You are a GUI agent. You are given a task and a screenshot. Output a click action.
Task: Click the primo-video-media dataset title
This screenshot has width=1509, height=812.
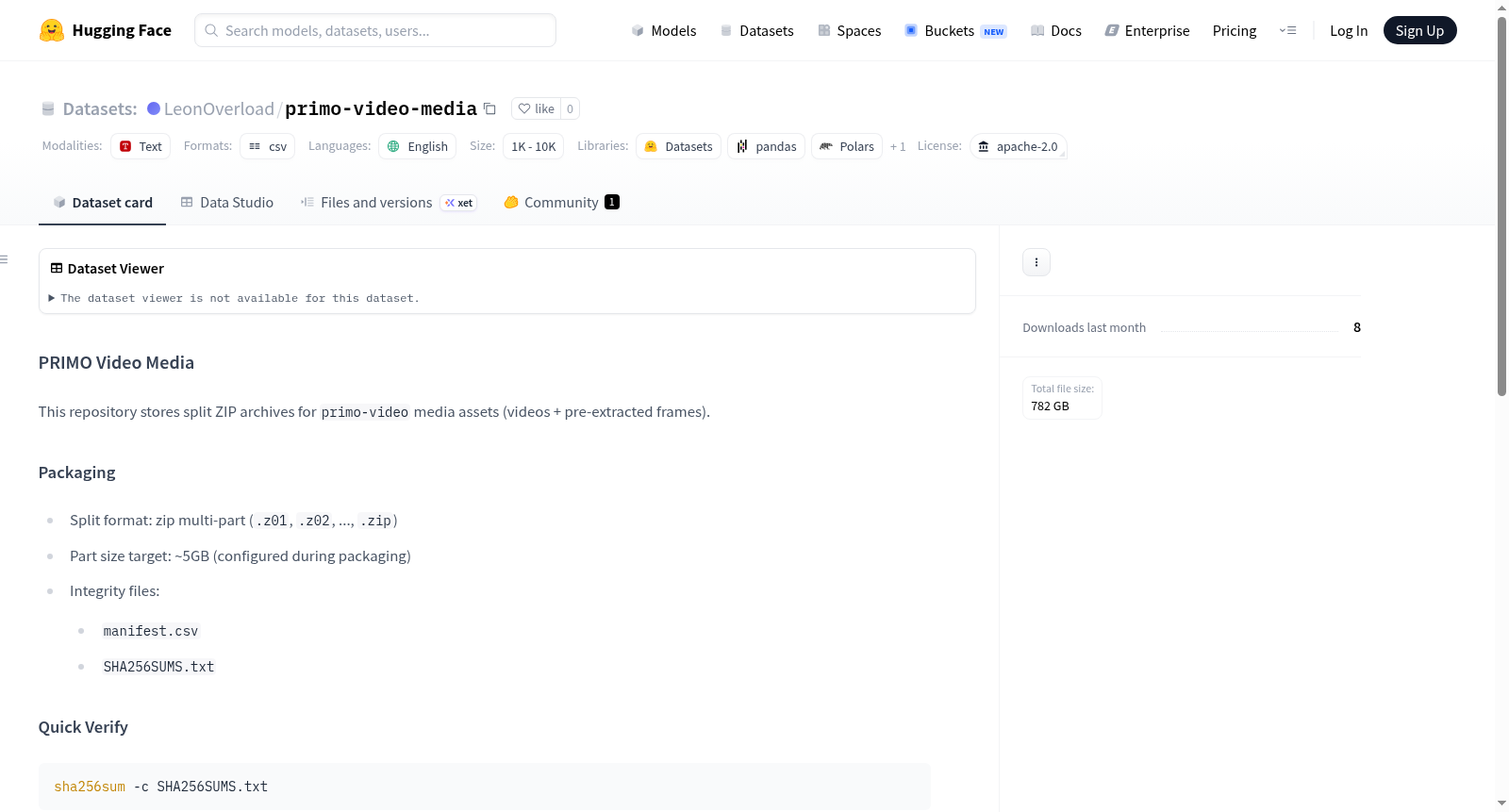(x=381, y=108)
